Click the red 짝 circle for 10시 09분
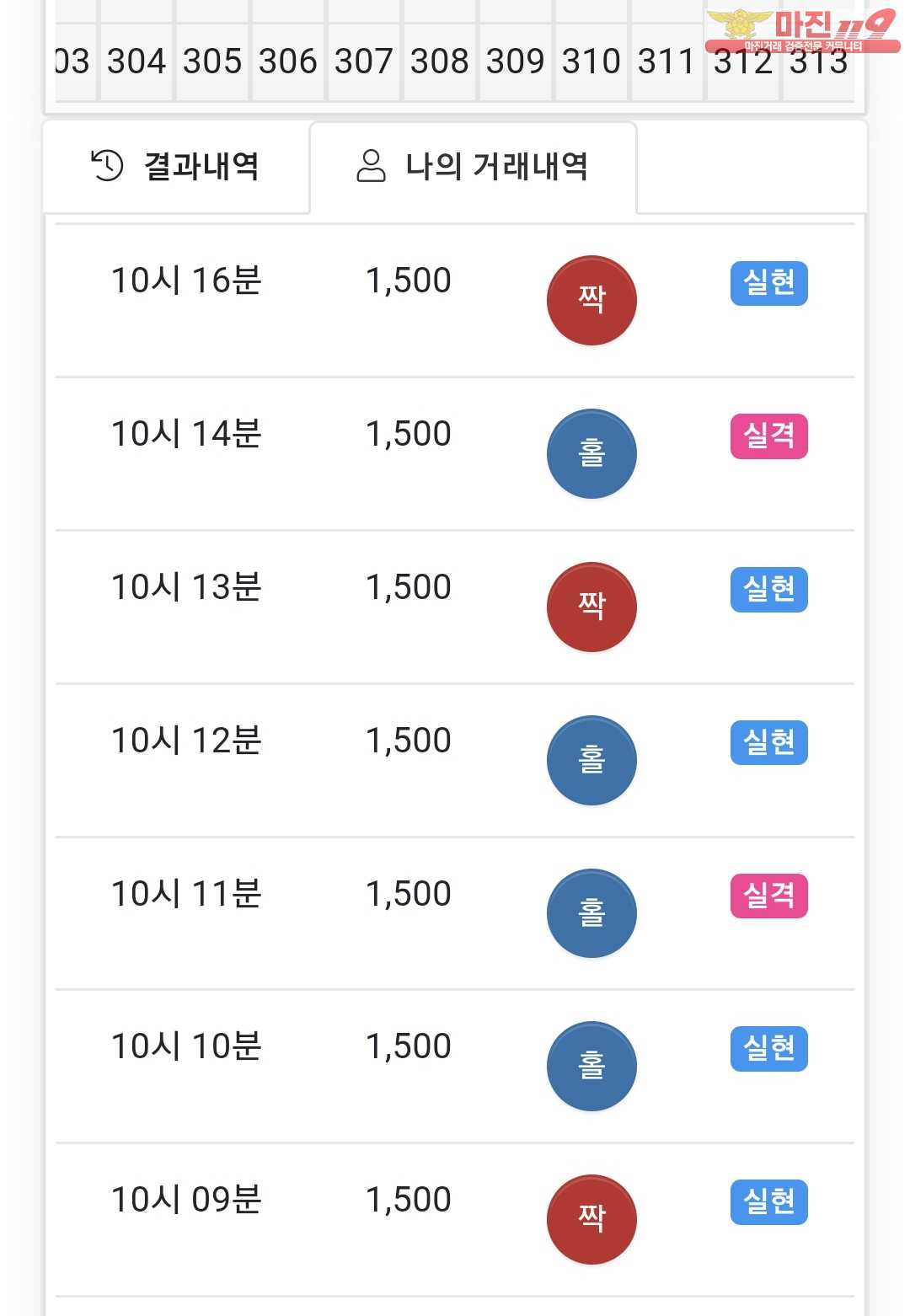This screenshot has width=910, height=1316. (x=591, y=1220)
